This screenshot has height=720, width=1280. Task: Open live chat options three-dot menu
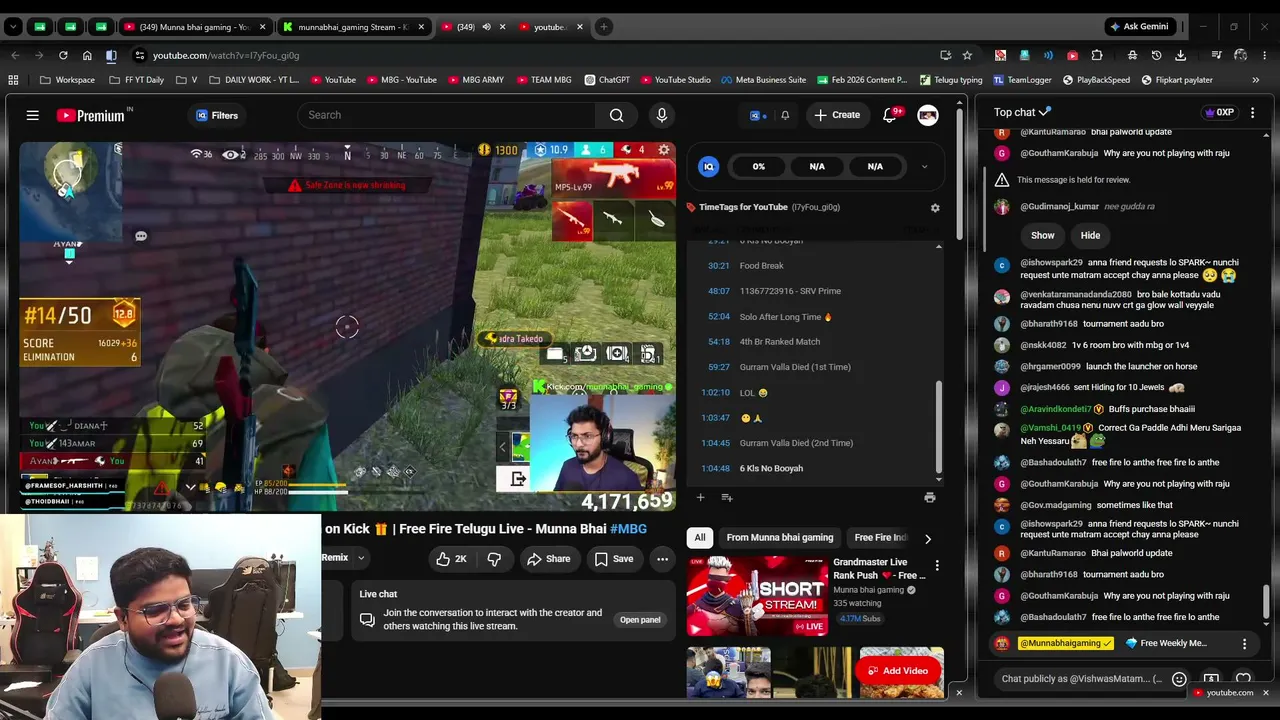(x=1252, y=113)
